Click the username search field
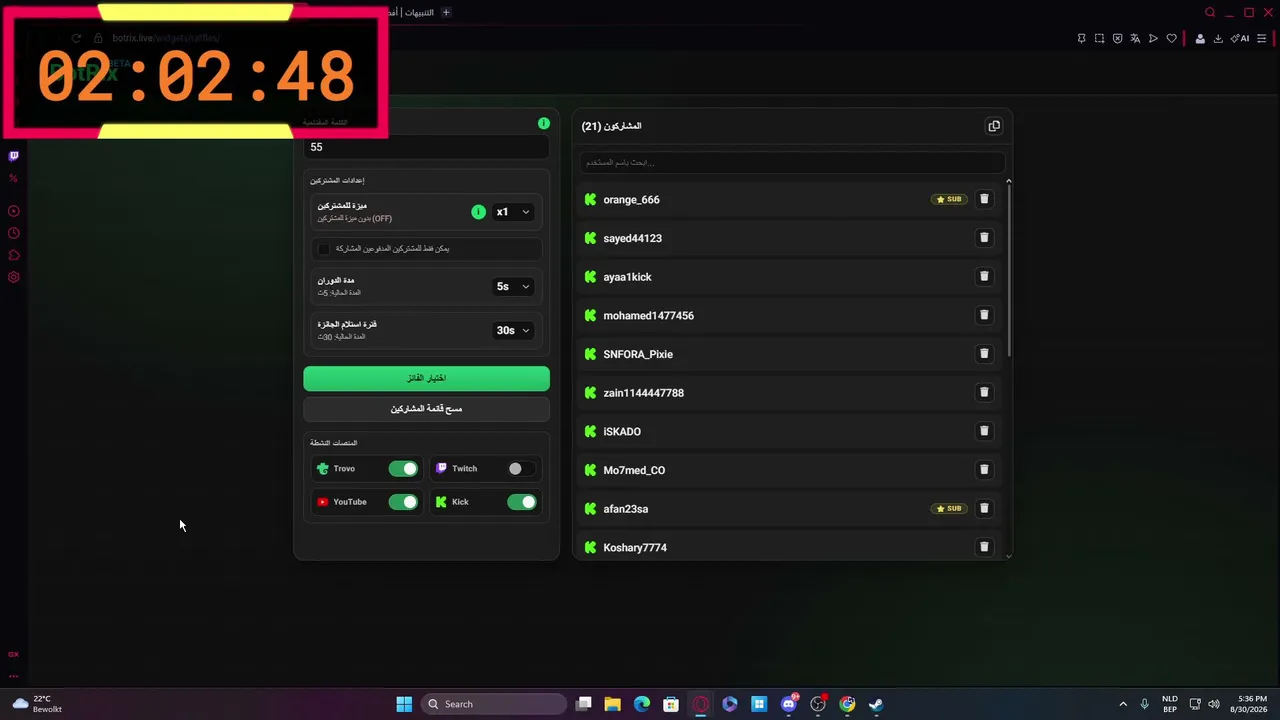This screenshot has height=720, width=1280. [793, 162]
